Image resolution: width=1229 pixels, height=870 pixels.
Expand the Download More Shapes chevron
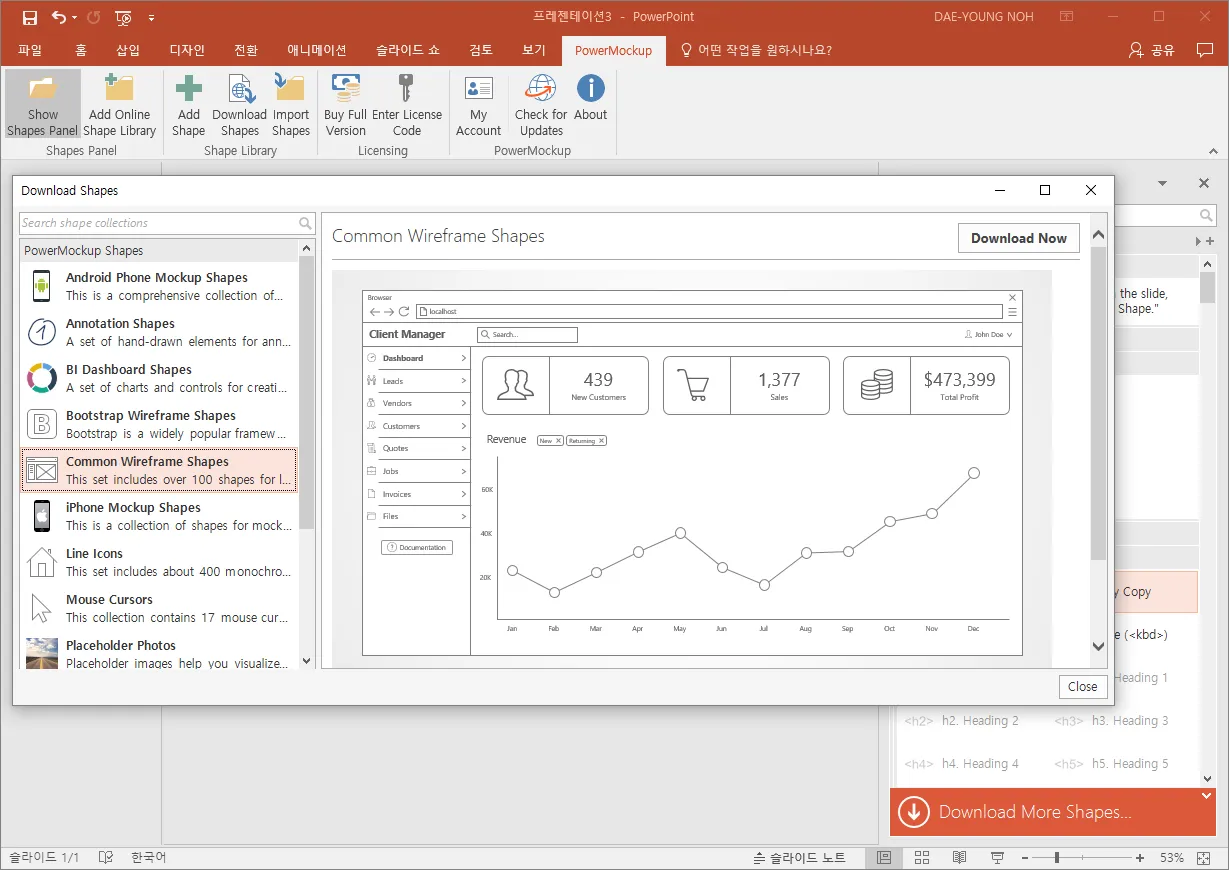[1206, 796]
